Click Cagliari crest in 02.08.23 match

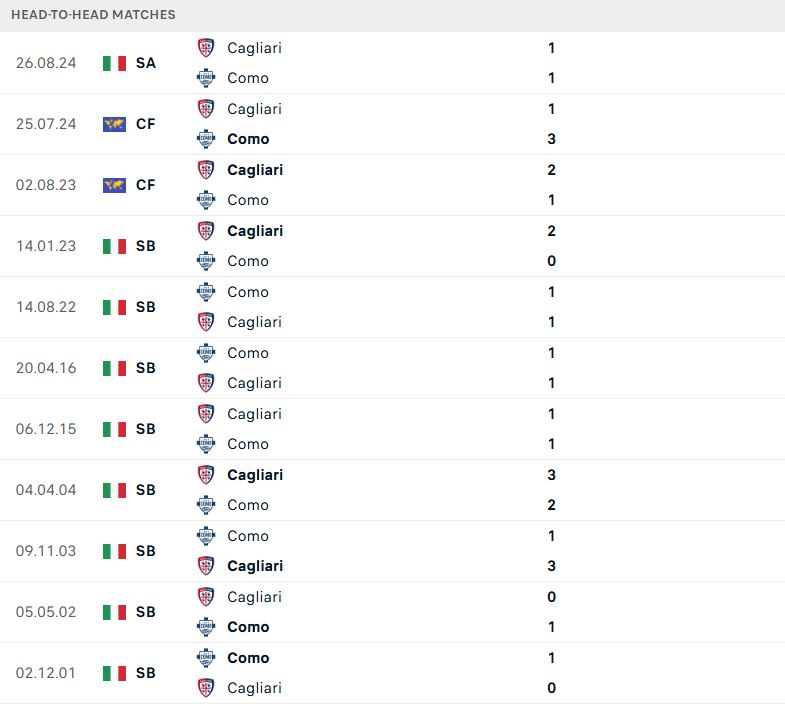click(x=206, y=170)
